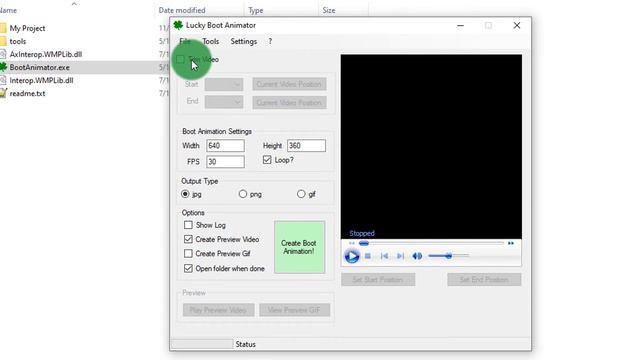Image resolution: width=640 pixels, height=360 pixels.
Task: Click the View Preview GIF button
Action: pos(294,310)
